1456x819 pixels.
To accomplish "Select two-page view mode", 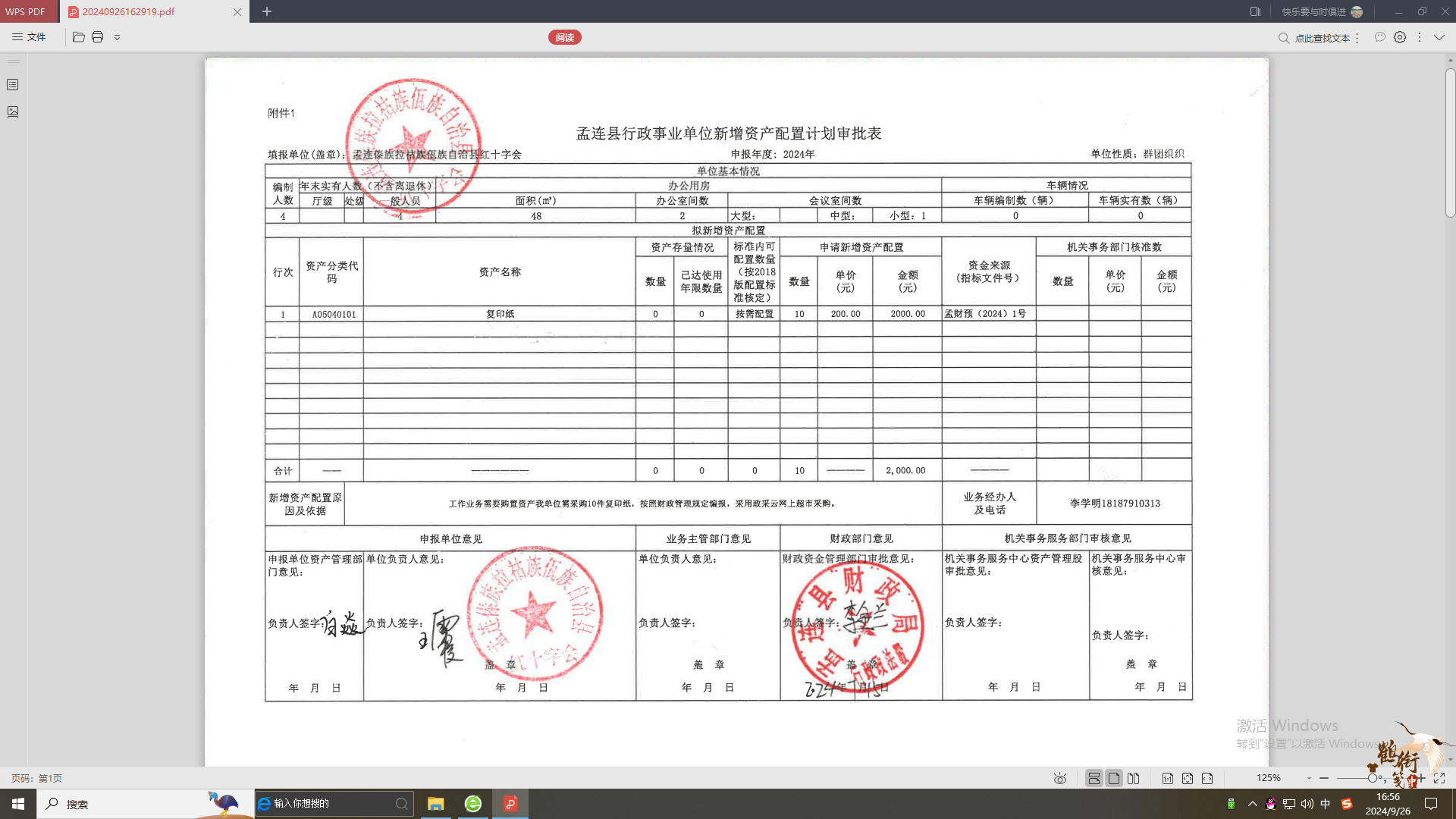I will [1133, 778].
